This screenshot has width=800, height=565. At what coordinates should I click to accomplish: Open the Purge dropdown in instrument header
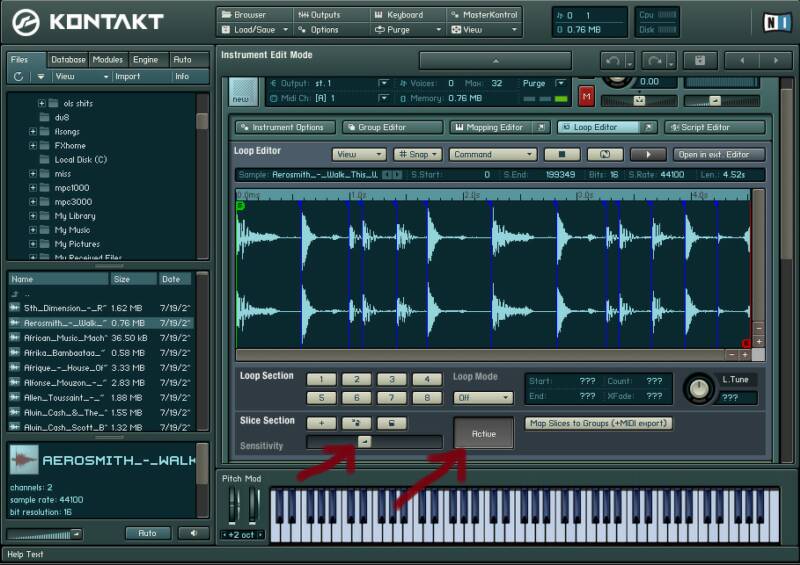point(560,83)
